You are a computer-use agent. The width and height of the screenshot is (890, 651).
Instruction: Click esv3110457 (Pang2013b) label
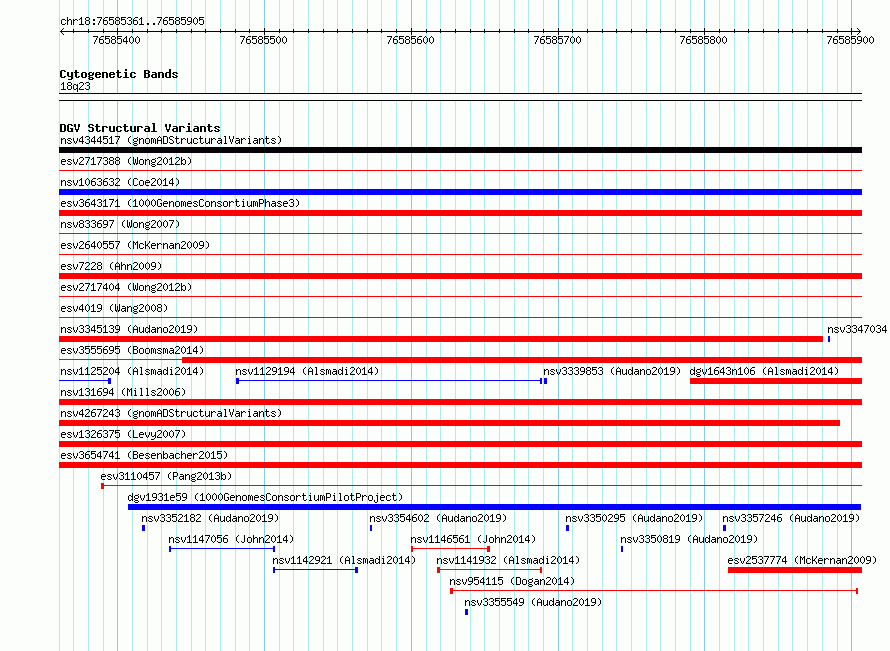tap(166, 476)
